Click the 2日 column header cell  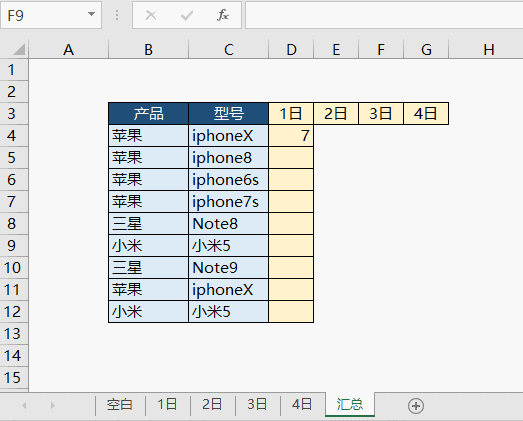click(x=336, y=114)
